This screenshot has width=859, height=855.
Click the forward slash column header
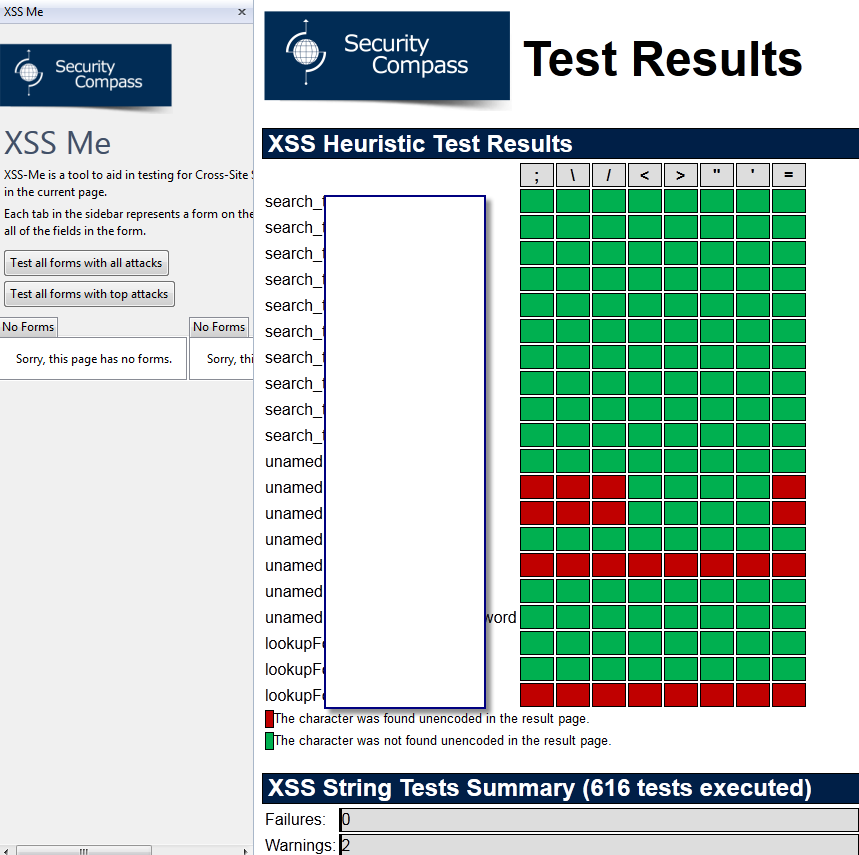[x=609, y=175]
